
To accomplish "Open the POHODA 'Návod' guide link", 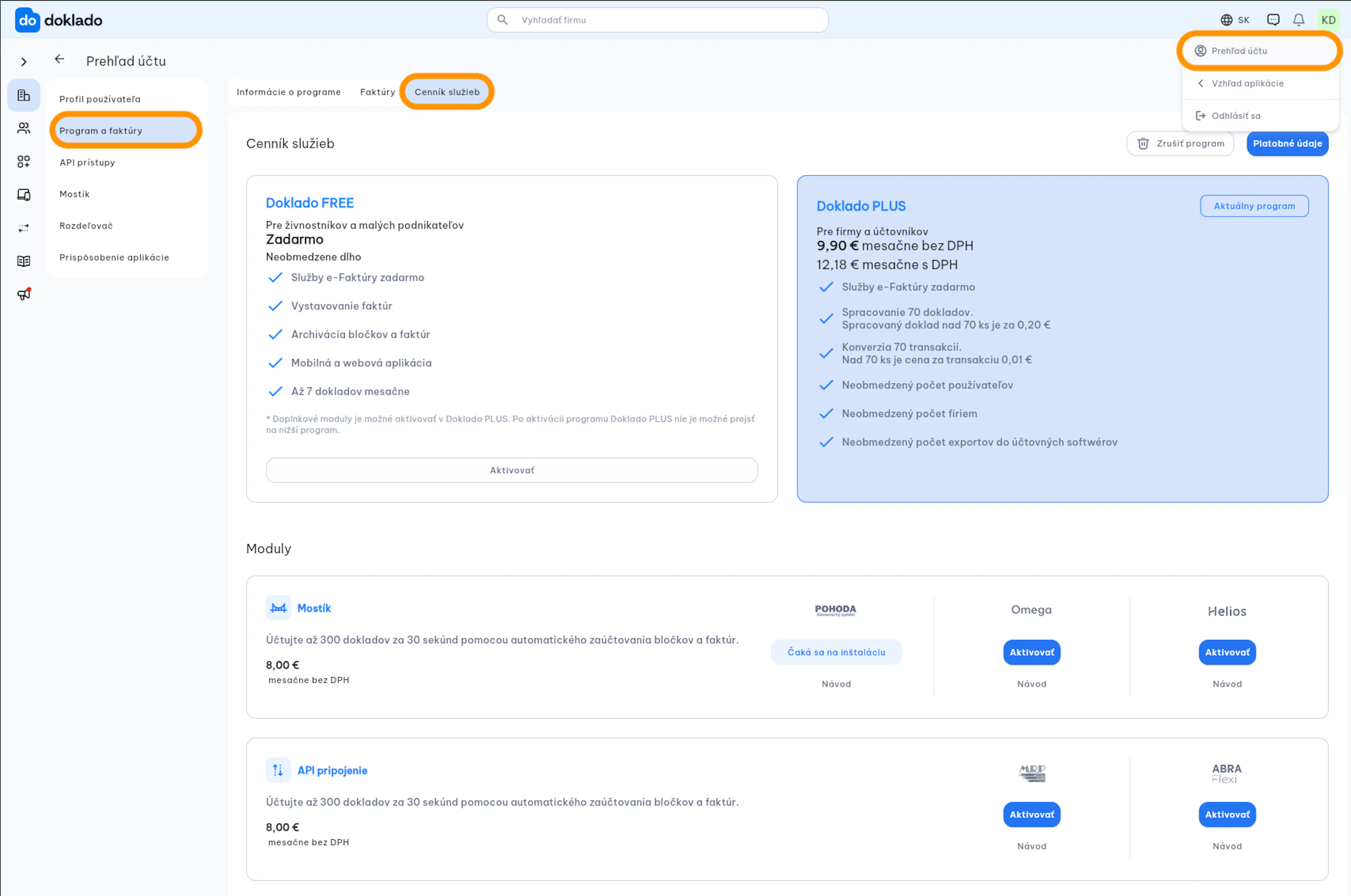I will click(836, 684).
